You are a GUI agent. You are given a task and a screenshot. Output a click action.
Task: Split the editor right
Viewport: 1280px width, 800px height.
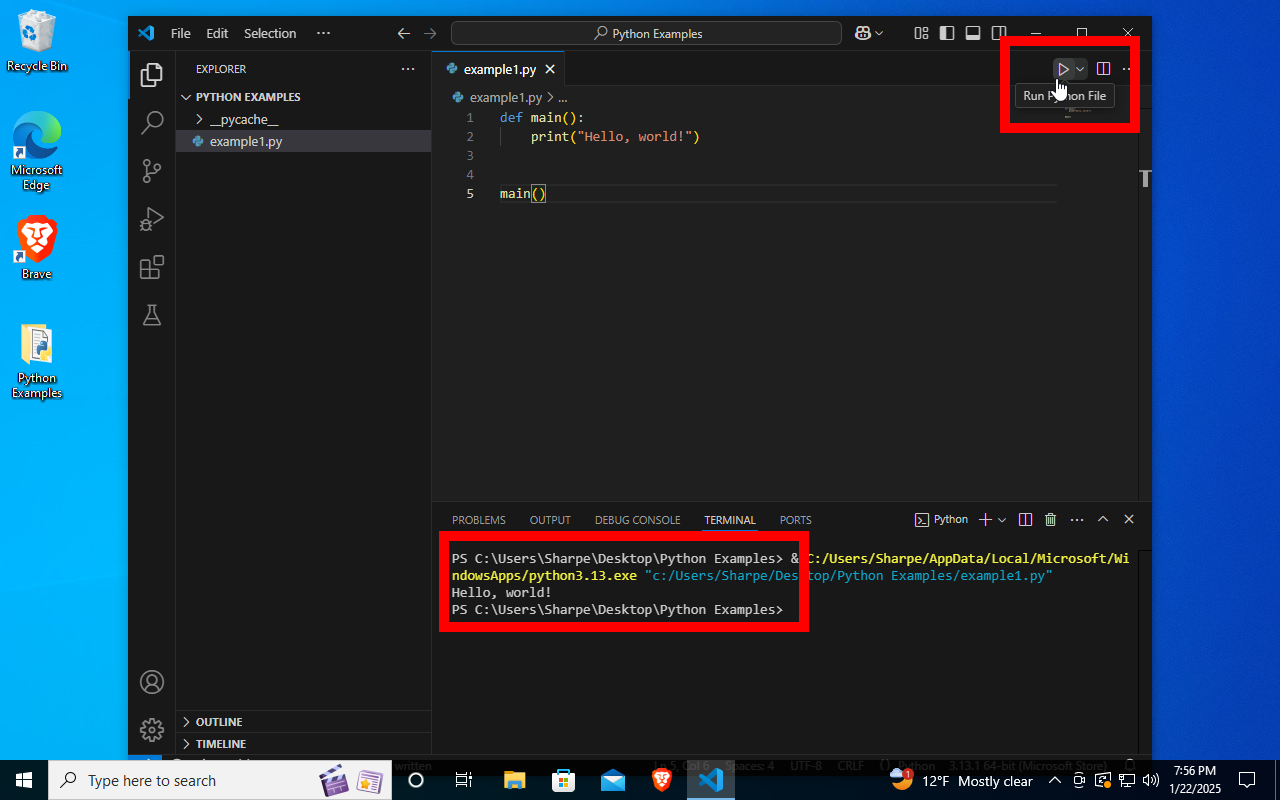coord(1103,69)
